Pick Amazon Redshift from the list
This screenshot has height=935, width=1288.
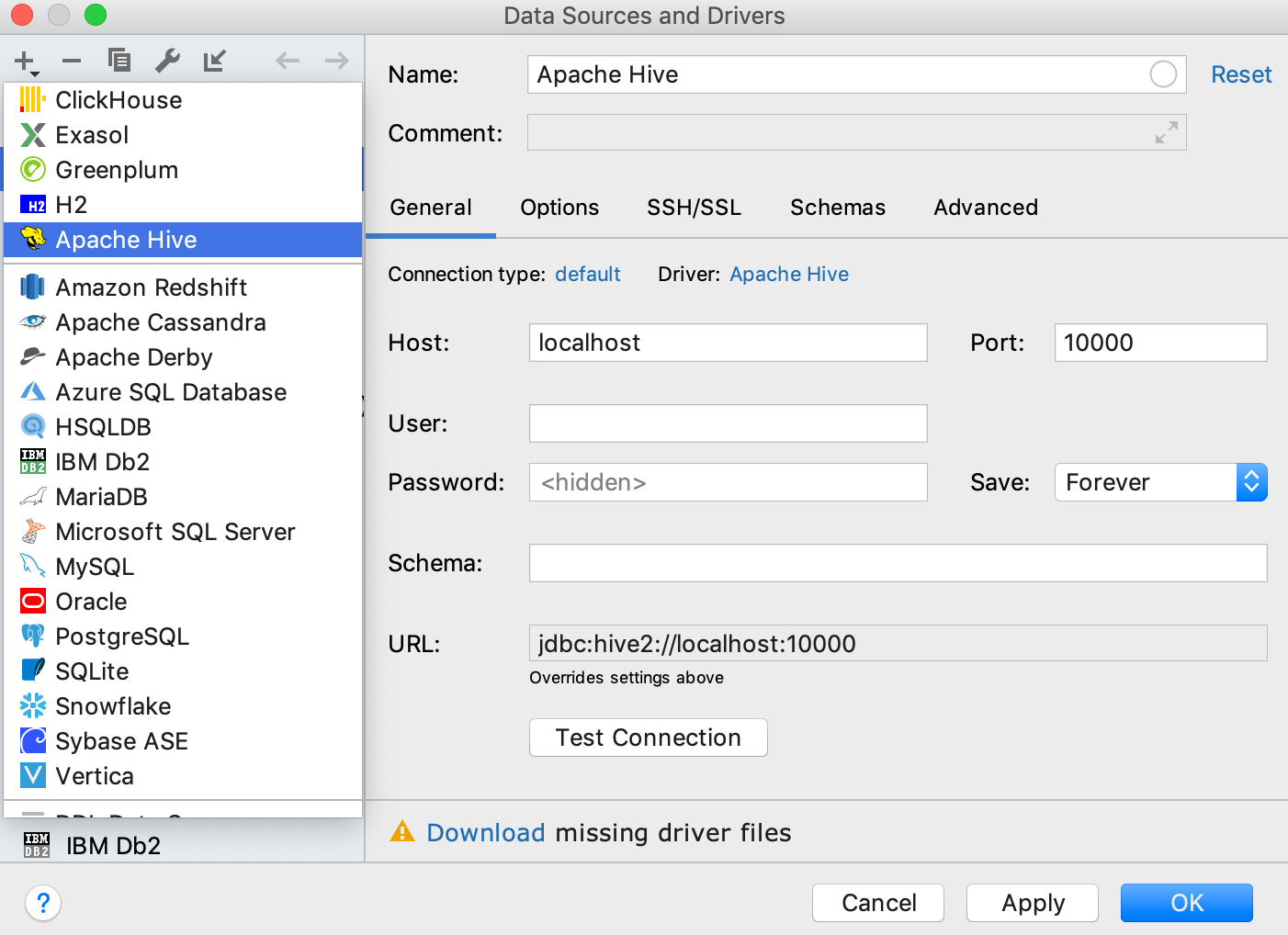point(184,287)
